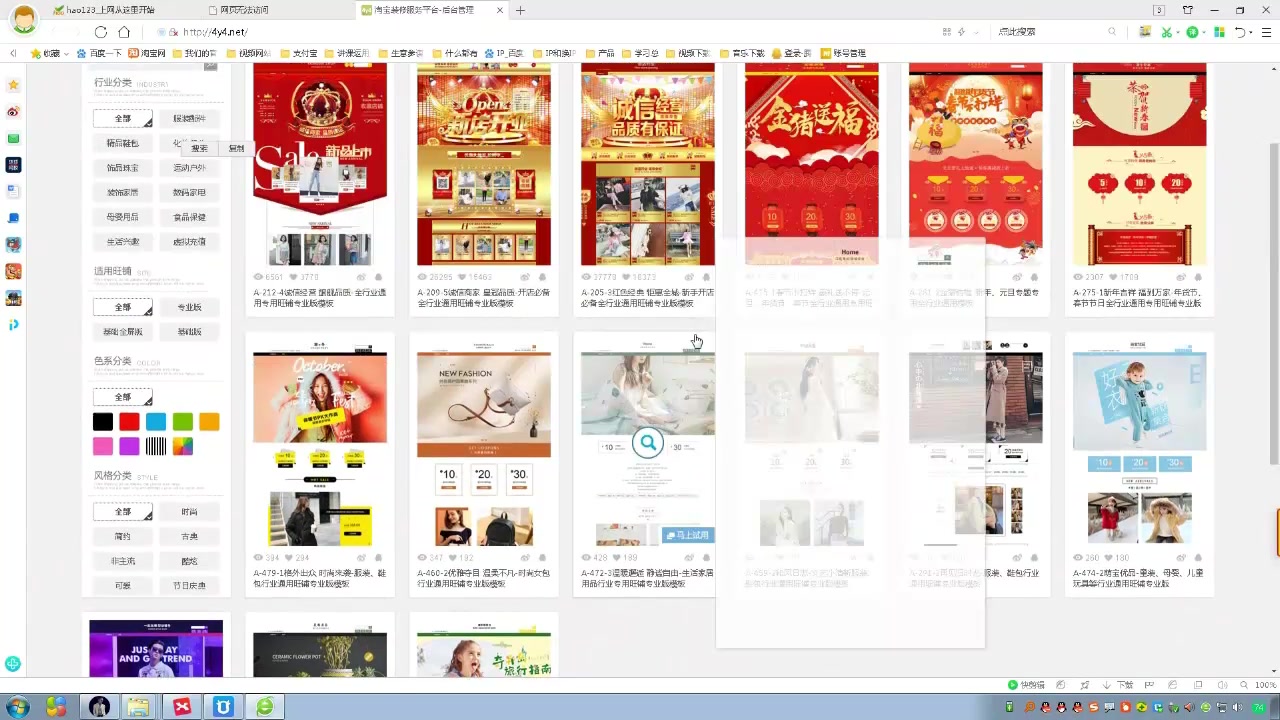This screenshot has width=1280, height=720.
Task: Click Weibo share icon under A-209 template
Action: [525, 277]
